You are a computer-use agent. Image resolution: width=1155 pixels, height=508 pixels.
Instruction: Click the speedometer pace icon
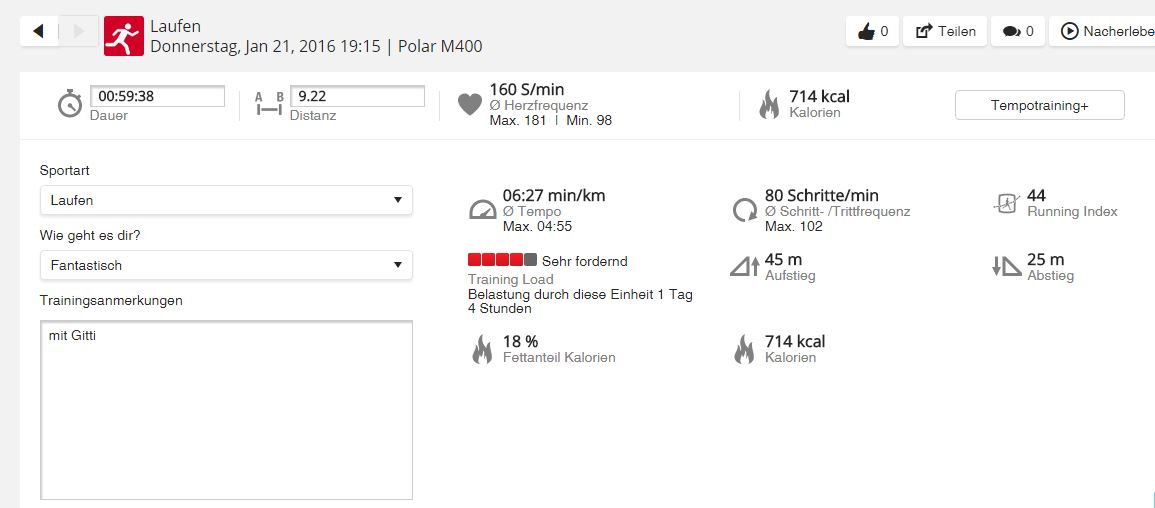point(482,210)
